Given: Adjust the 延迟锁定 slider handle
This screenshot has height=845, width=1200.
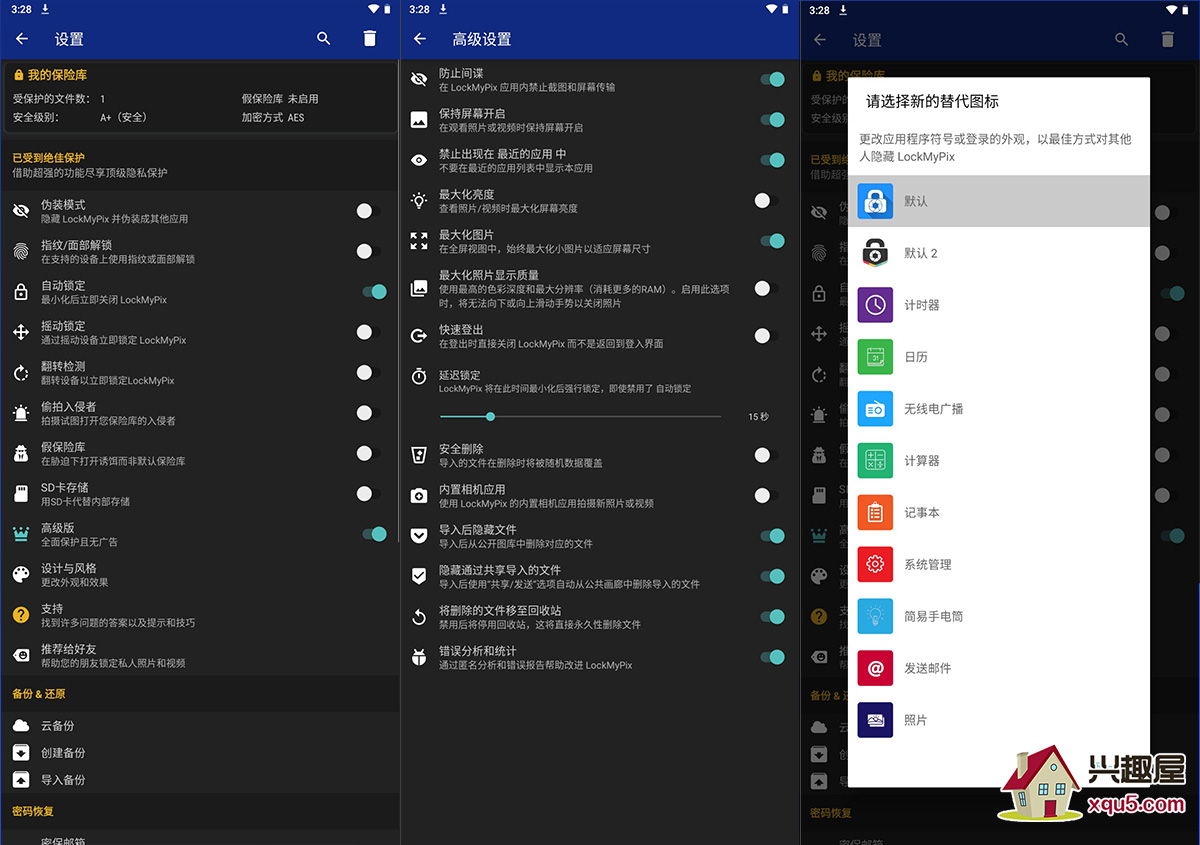Looking at the screenshot, I should [490, 416].
